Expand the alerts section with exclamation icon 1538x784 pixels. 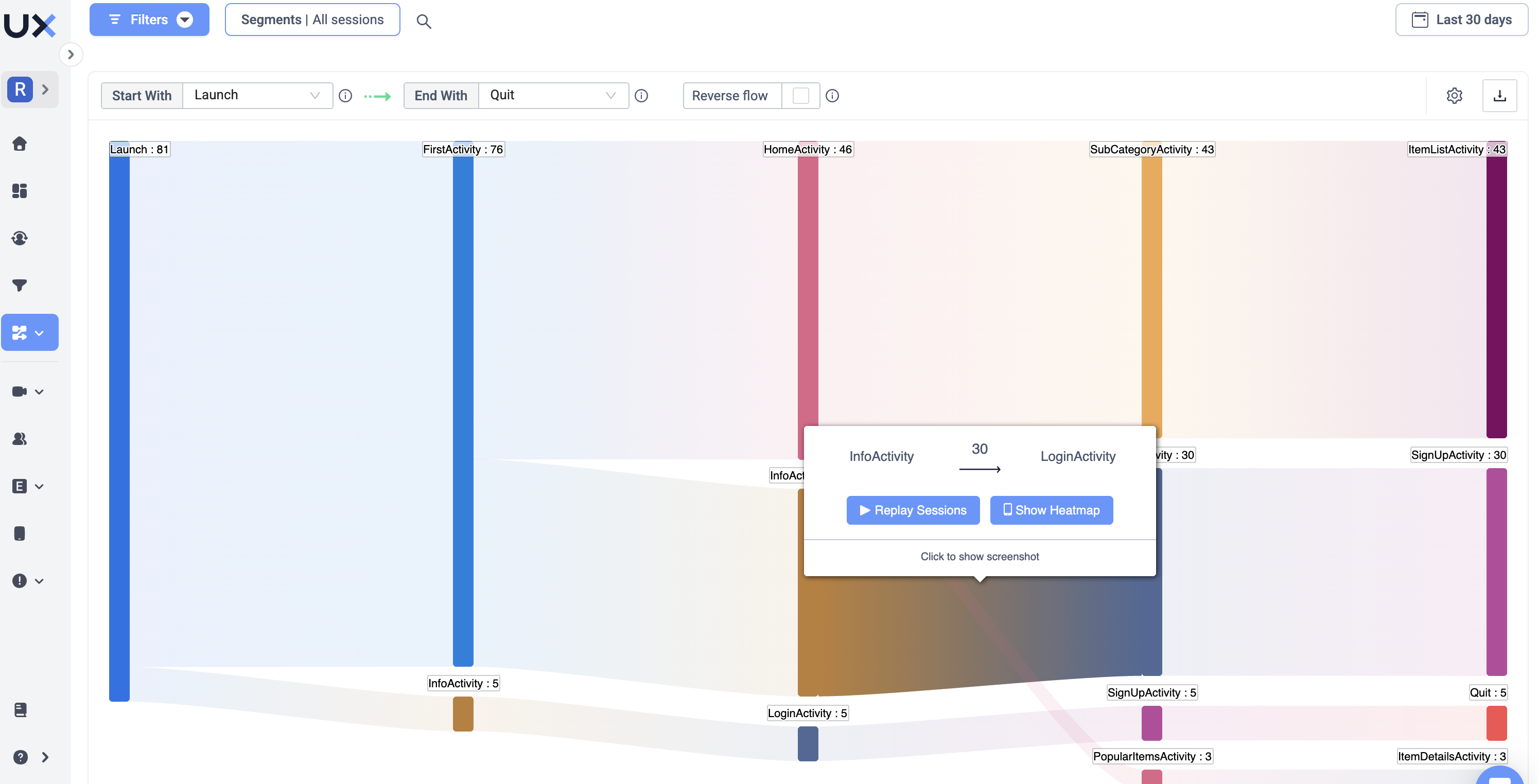tap(40, 581)
